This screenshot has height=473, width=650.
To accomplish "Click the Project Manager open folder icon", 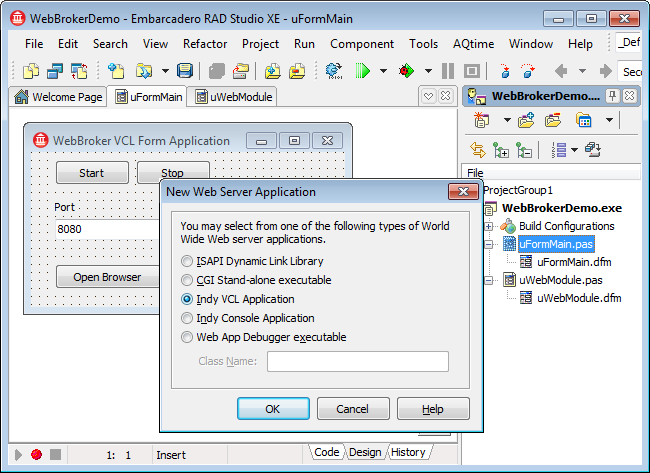I will tap(553, 120).
